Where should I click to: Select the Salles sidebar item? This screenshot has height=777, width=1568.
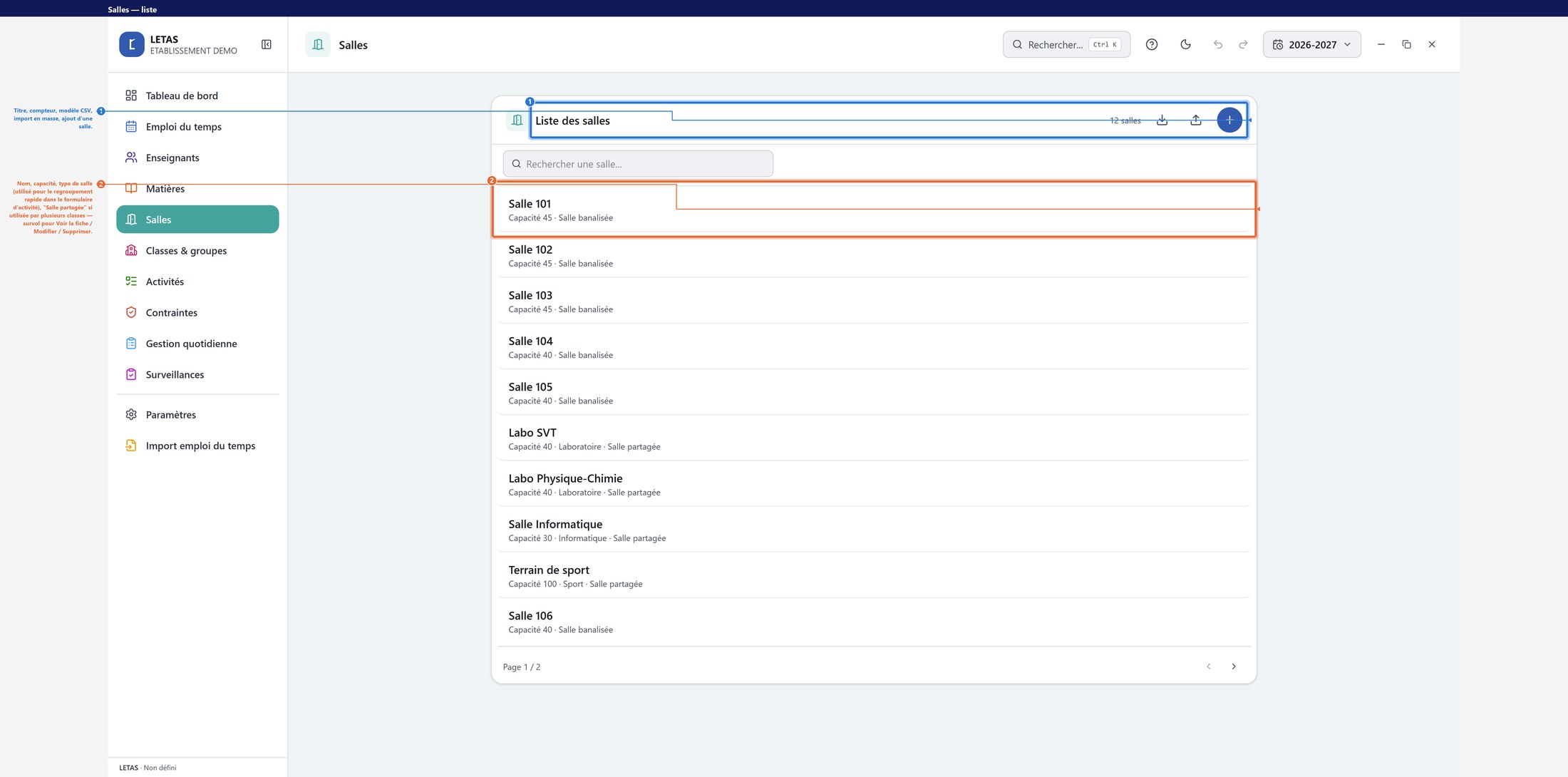click(x=197, y=220)
